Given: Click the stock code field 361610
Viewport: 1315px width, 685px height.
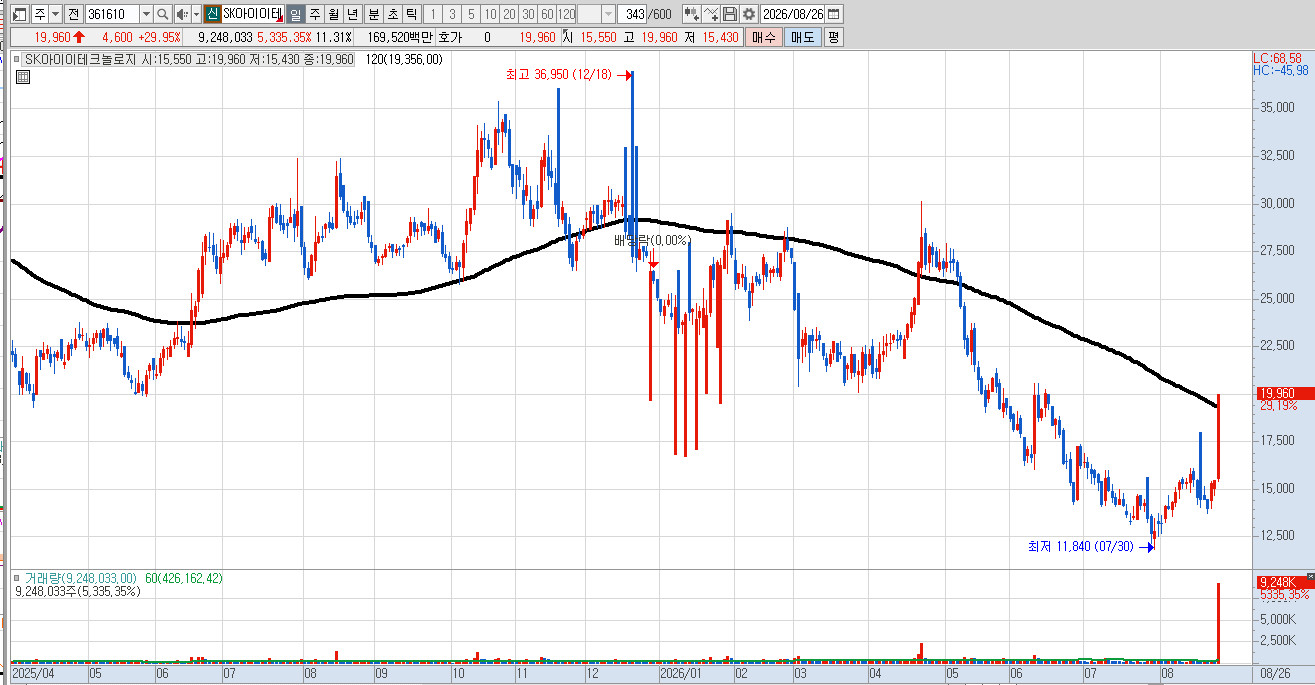Looking at the screenshot, I should pyautogui.click(x=111, y=14).
